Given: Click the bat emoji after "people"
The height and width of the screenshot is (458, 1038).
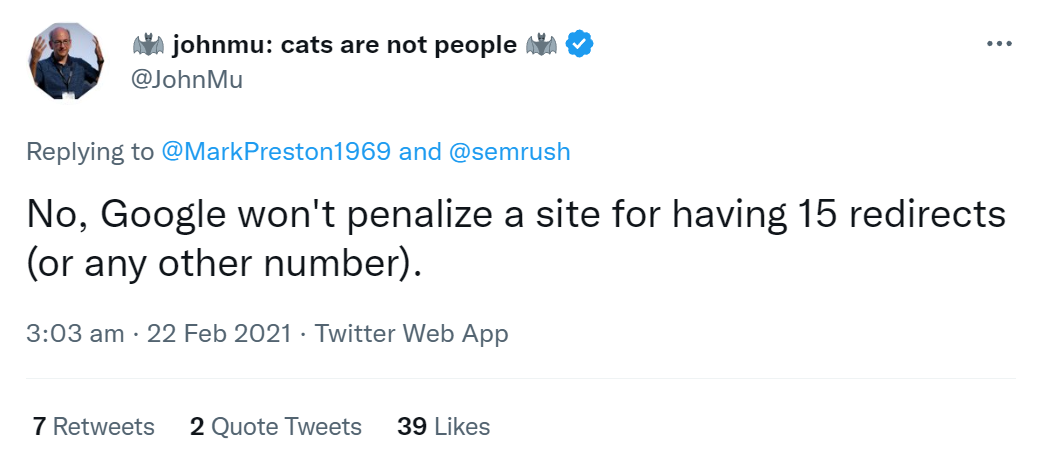Looking at the screenshot, I should click(541, 45).
